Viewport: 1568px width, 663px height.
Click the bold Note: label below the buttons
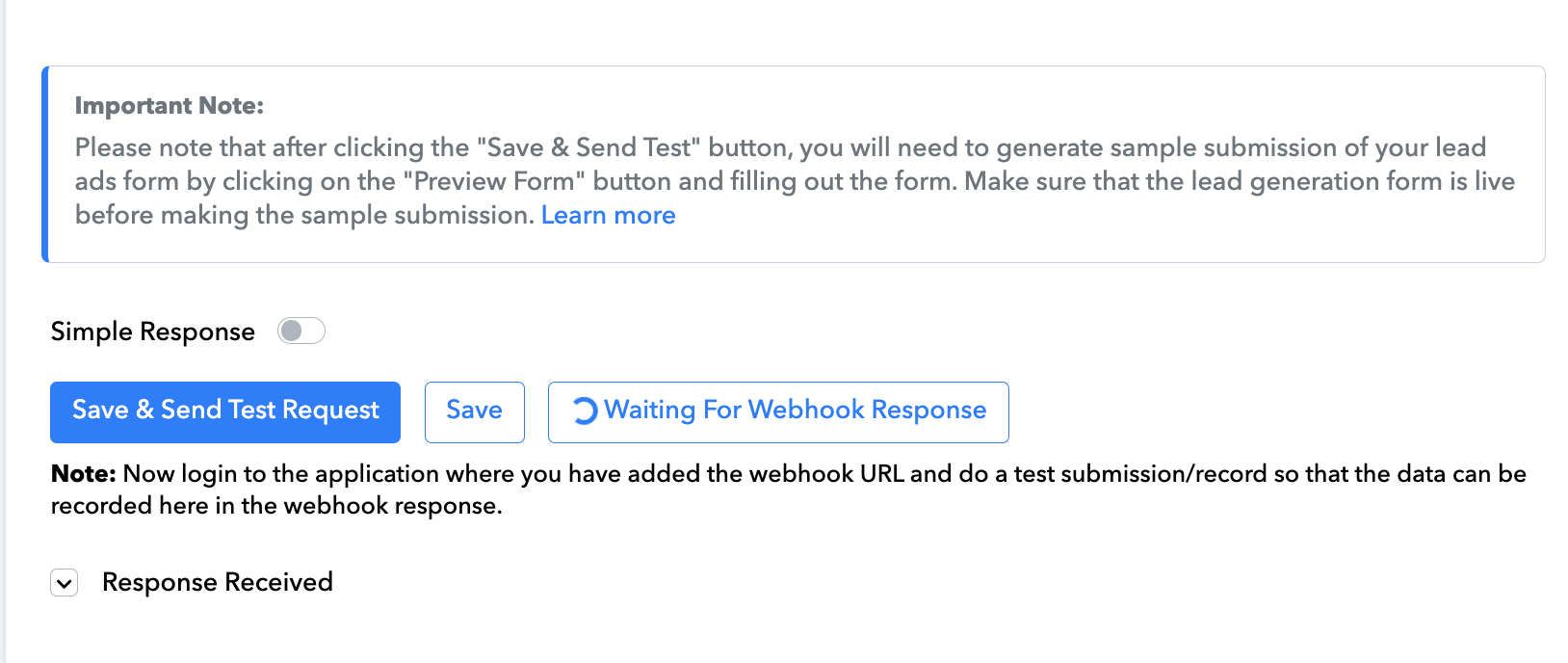click(84, 473)
